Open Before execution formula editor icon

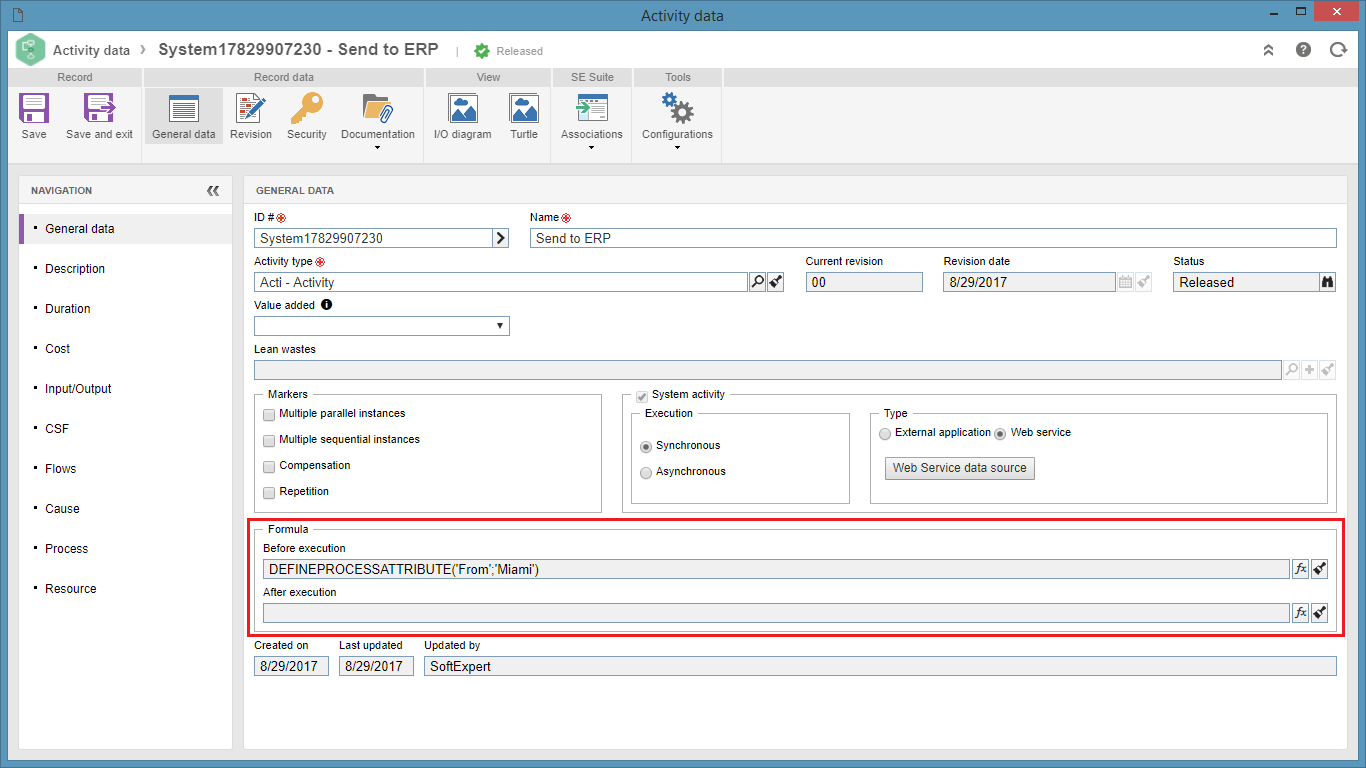pyautogui.click(x=1300, y=569)
